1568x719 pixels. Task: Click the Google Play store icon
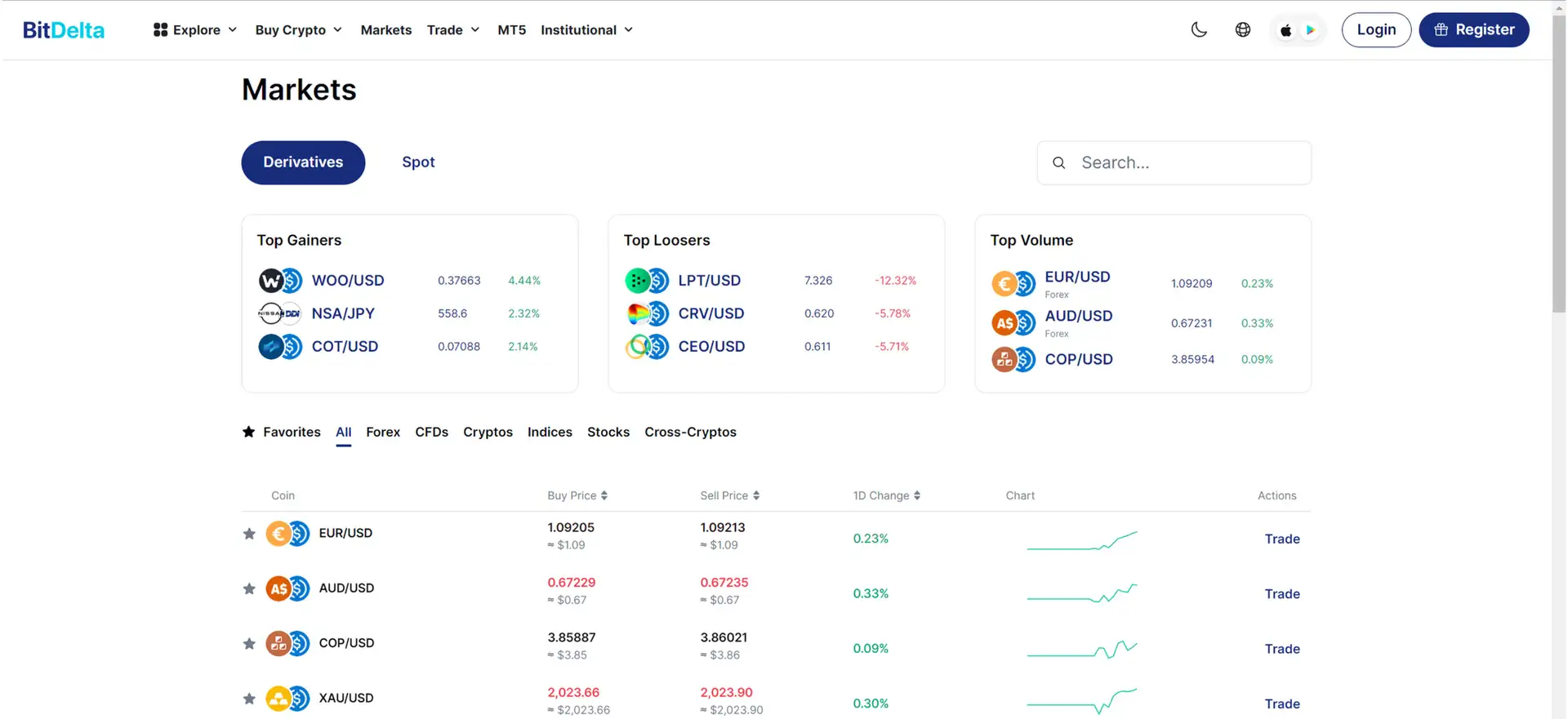[x=1311, y=30]
